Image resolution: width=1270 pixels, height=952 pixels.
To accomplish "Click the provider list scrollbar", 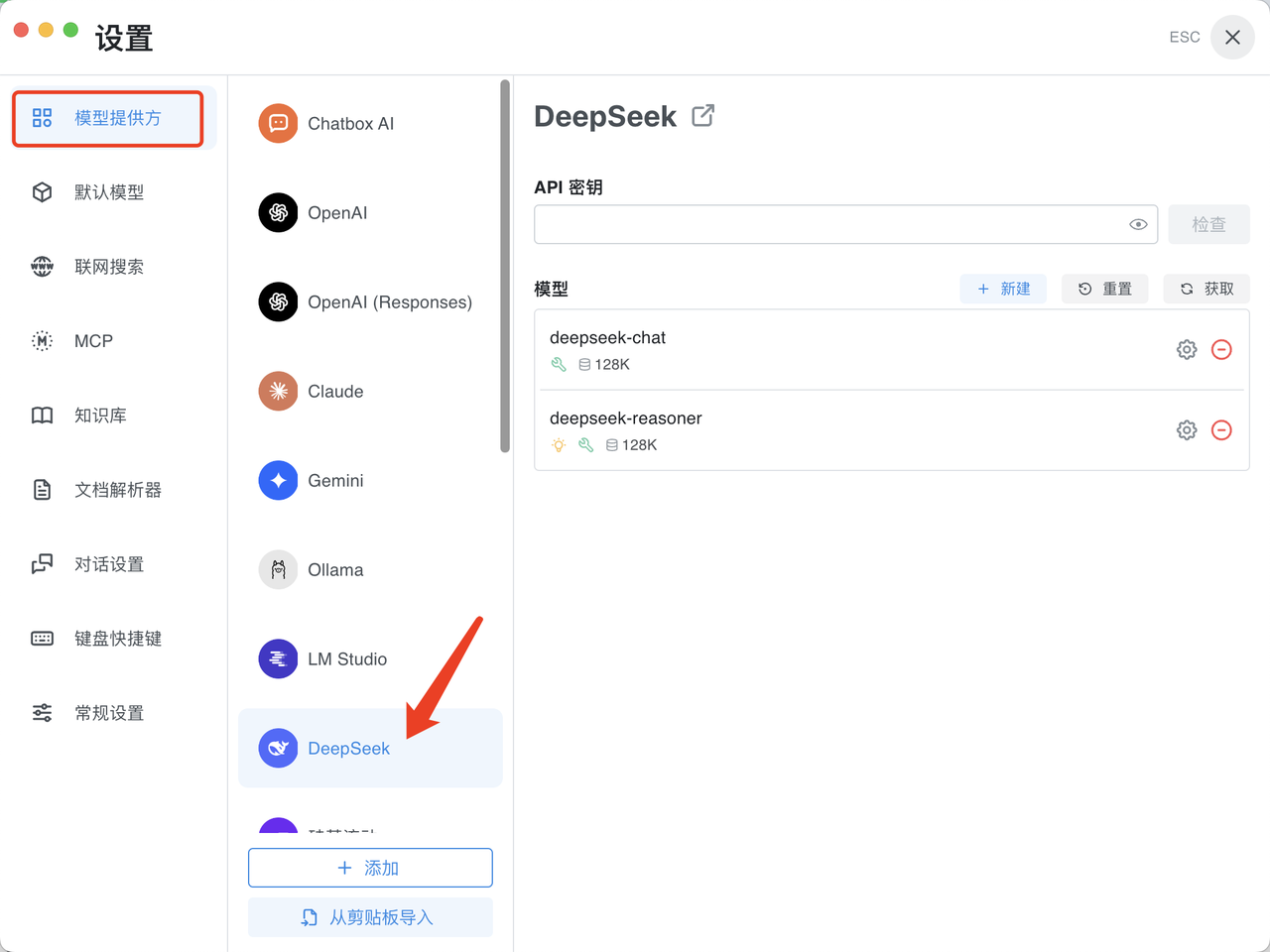I will pyautogui.click(x=505, y=268).
